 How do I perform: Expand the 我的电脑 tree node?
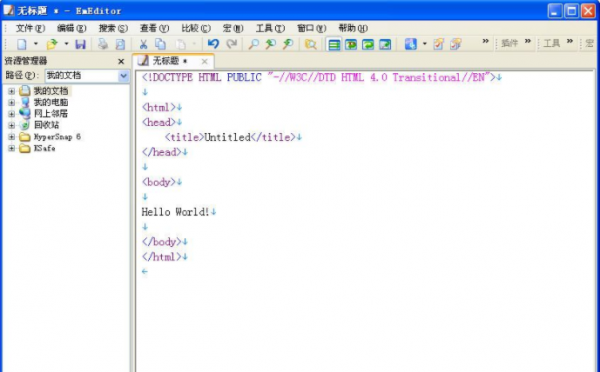coord(11,103)
